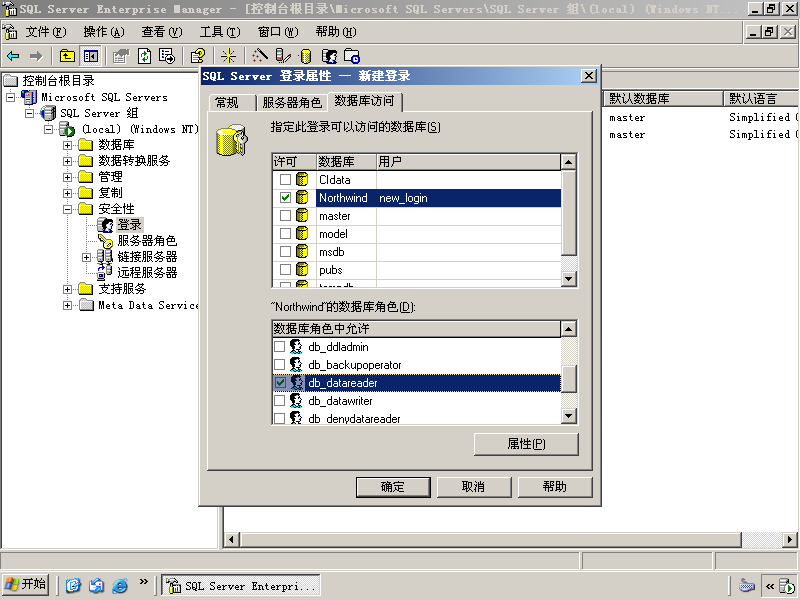Click the db_datawriter role user icon
This screenshot has width=800, height=600.
pyautogui.click(x=295, y=401)
